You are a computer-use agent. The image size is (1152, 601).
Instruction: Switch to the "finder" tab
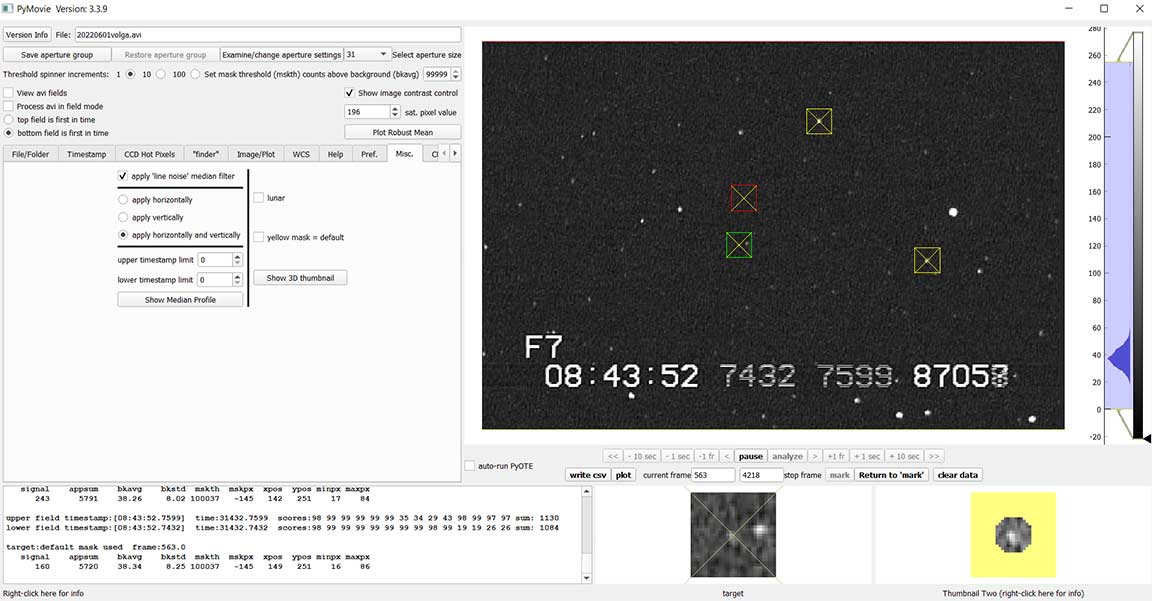click(206, 154)
